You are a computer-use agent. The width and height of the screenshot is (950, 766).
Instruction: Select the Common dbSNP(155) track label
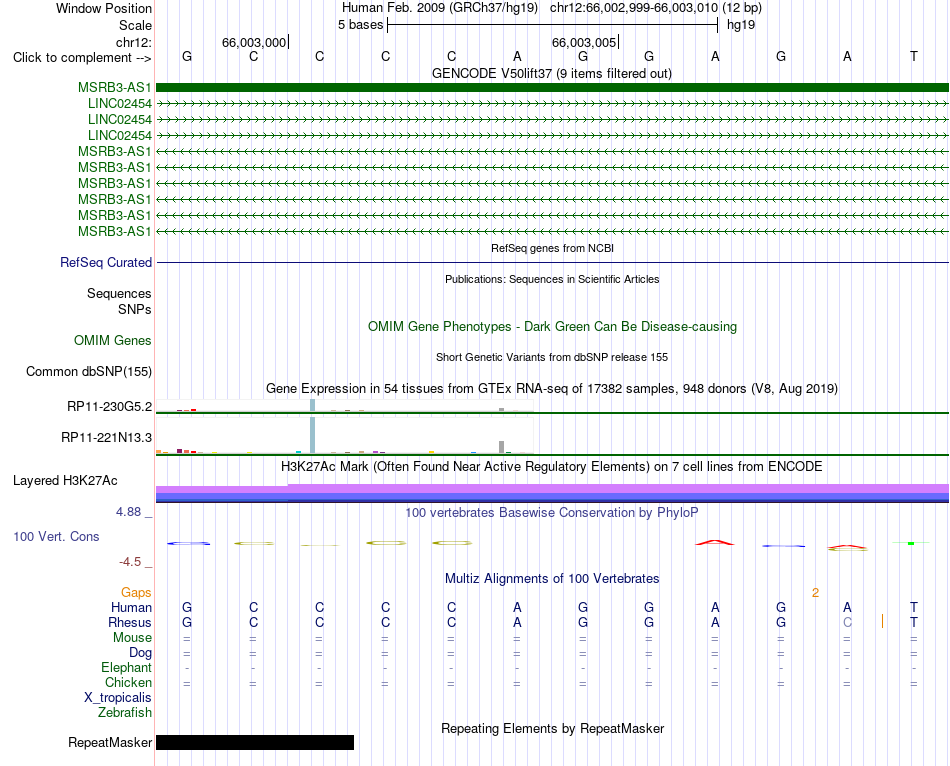pyautogui.click(x=89, y=371)
